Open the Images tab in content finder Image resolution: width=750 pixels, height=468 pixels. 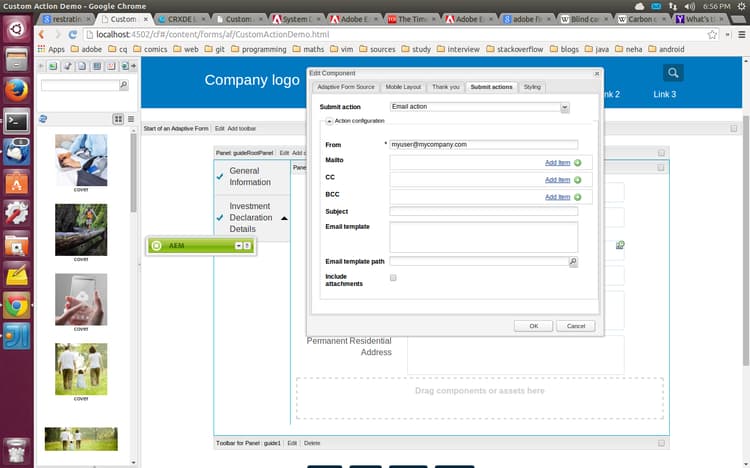pyautogui.click(x=53, y=66)
